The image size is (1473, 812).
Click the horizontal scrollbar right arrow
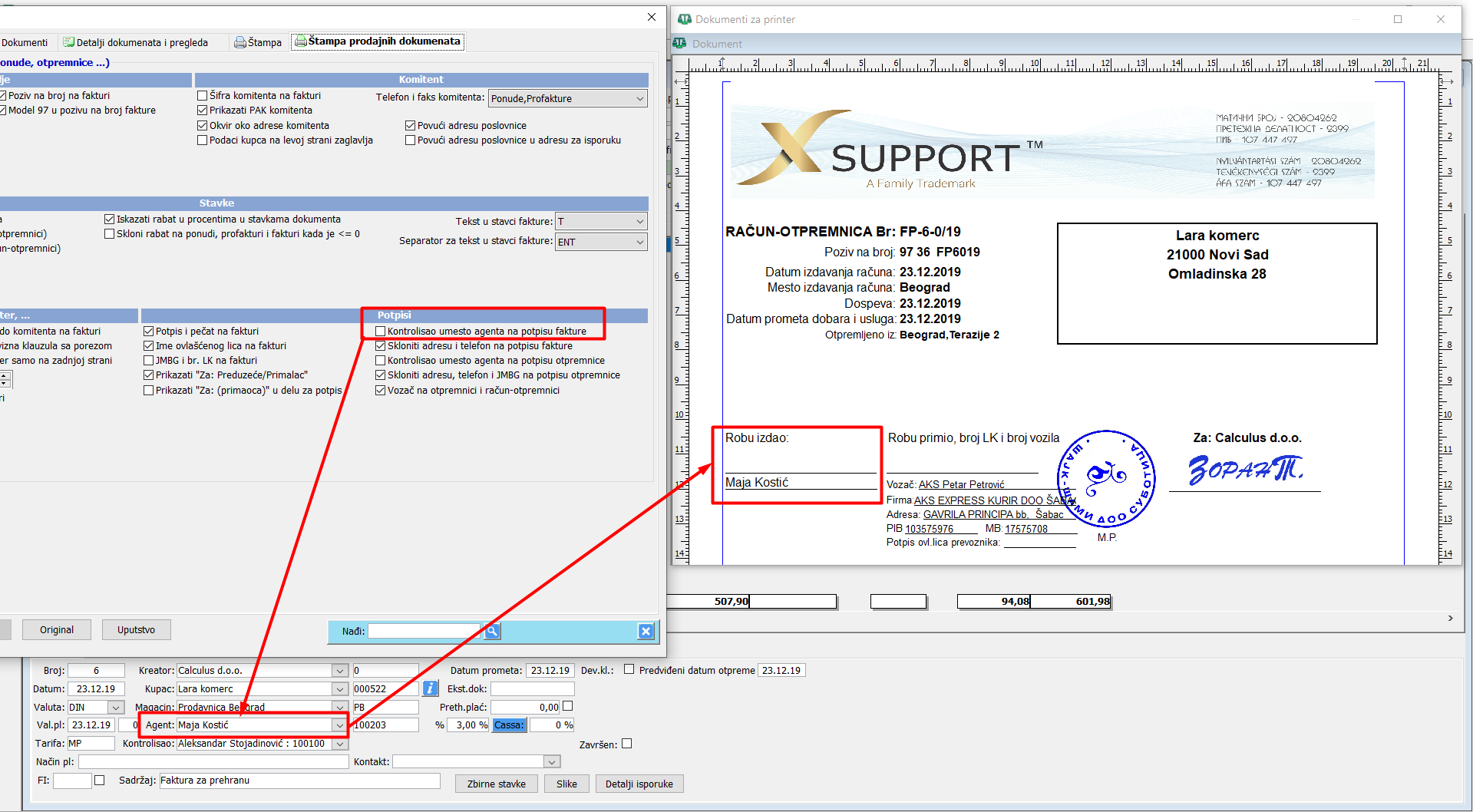click(1450, 618)
